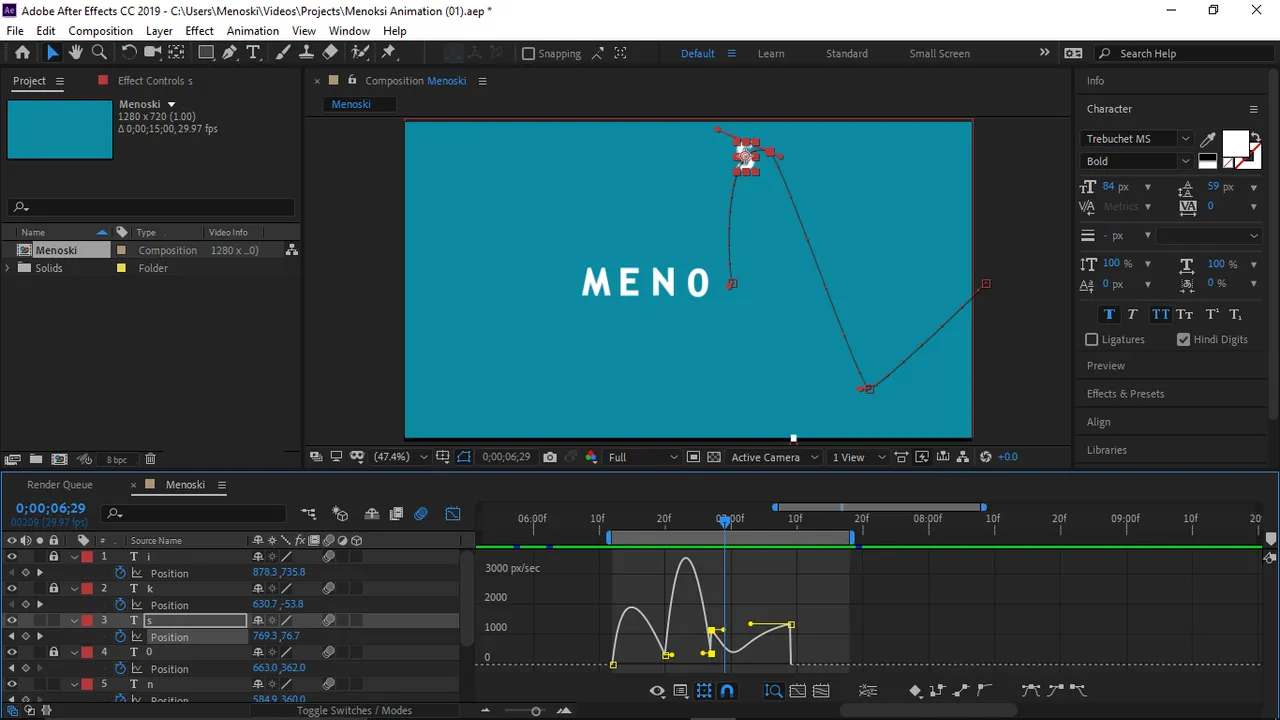Select the Rectangle shape tool
The image size is (1280, 720).
coord(206,53)
